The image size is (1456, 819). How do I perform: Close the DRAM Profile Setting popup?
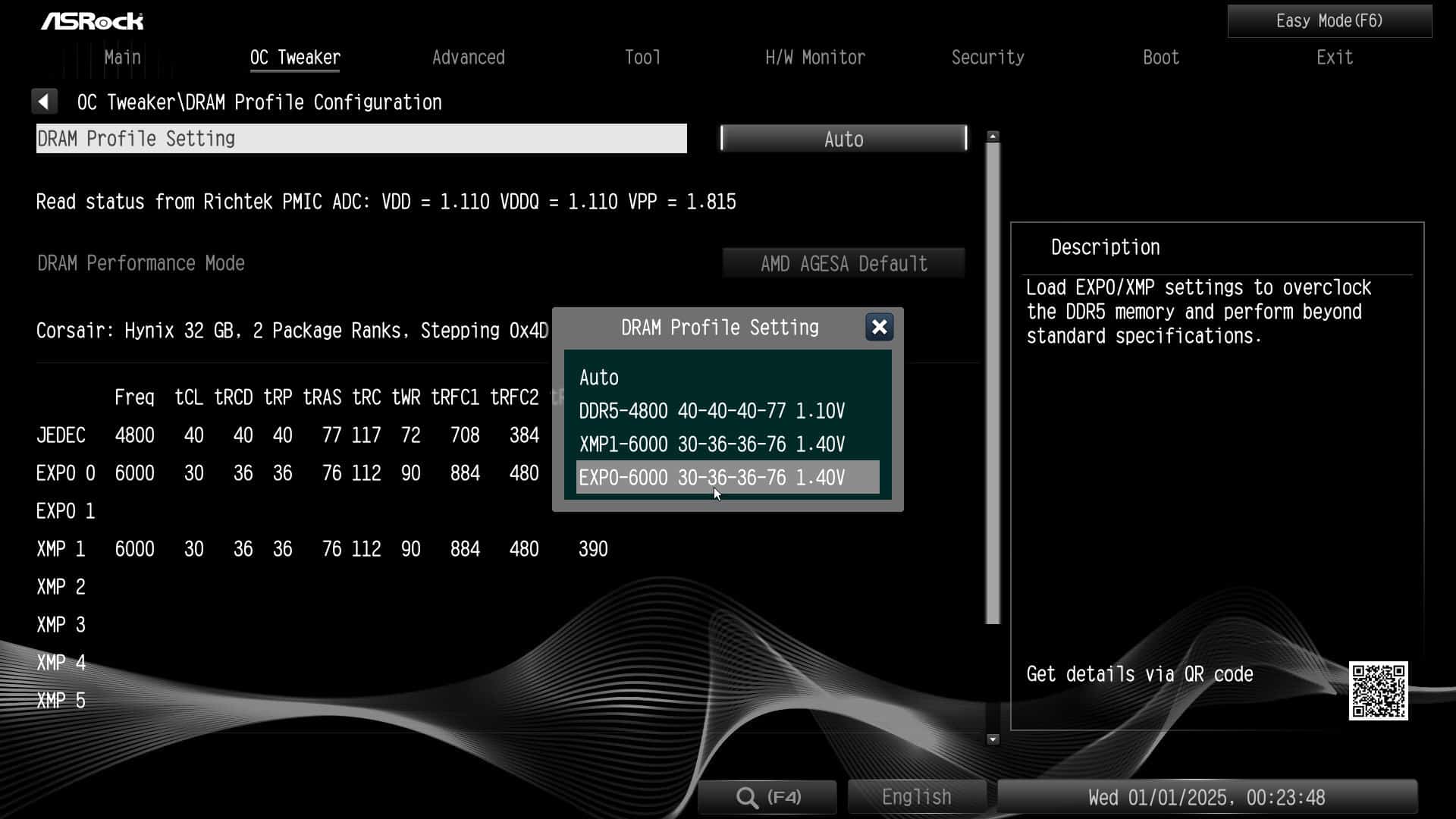[x=879, y=327]
